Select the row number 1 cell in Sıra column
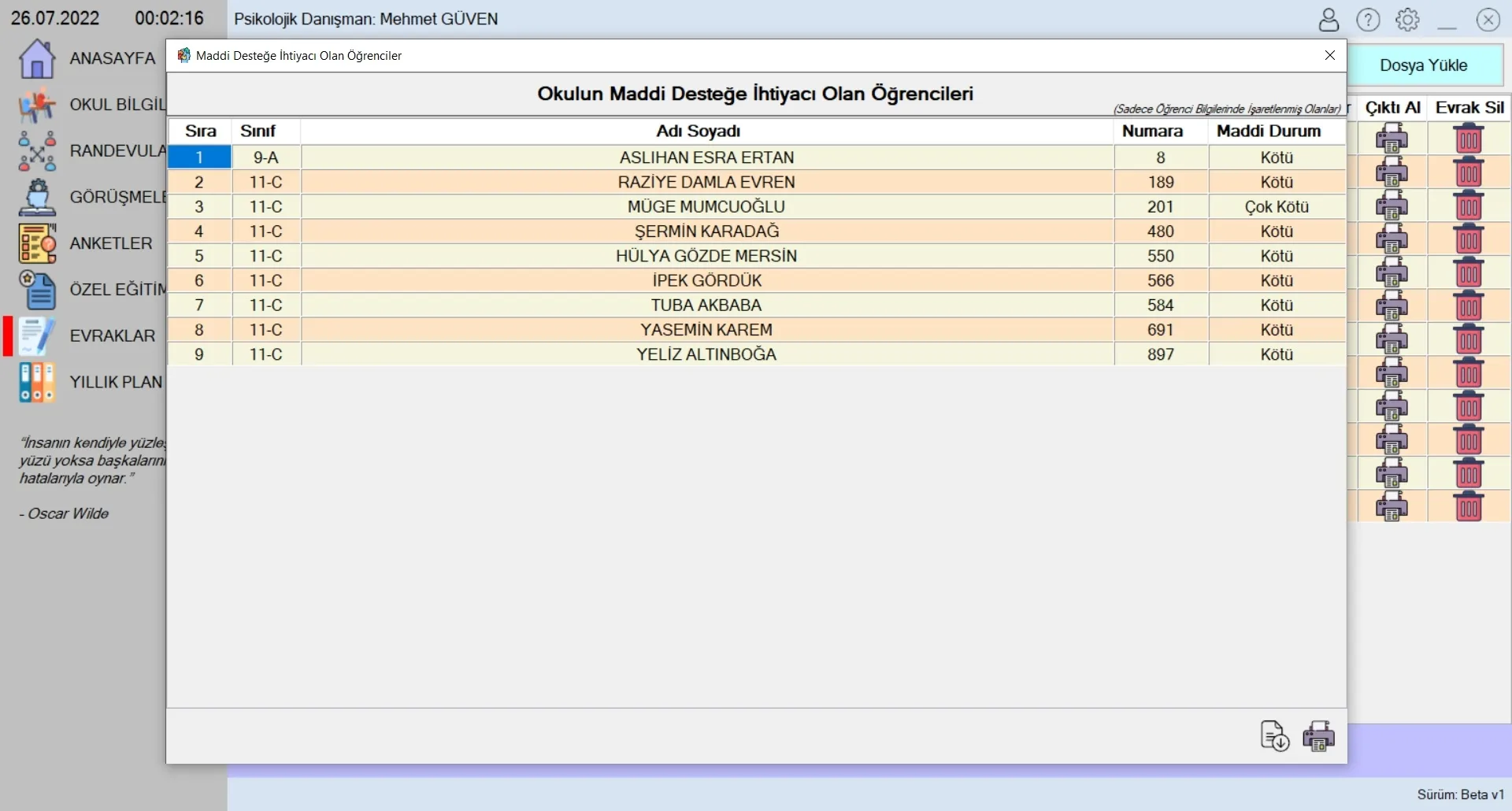Viewport: 1512px width, 811px height. pos(199,157)
